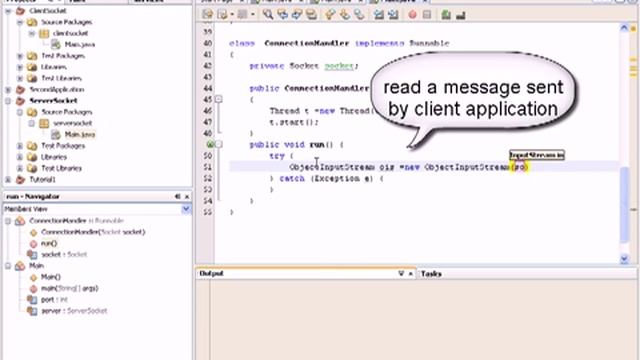The height and width of the screenshot is (360, 640).
Task: Click the editor vertical scrollbar thumb
Action: (x=624, y=205)
